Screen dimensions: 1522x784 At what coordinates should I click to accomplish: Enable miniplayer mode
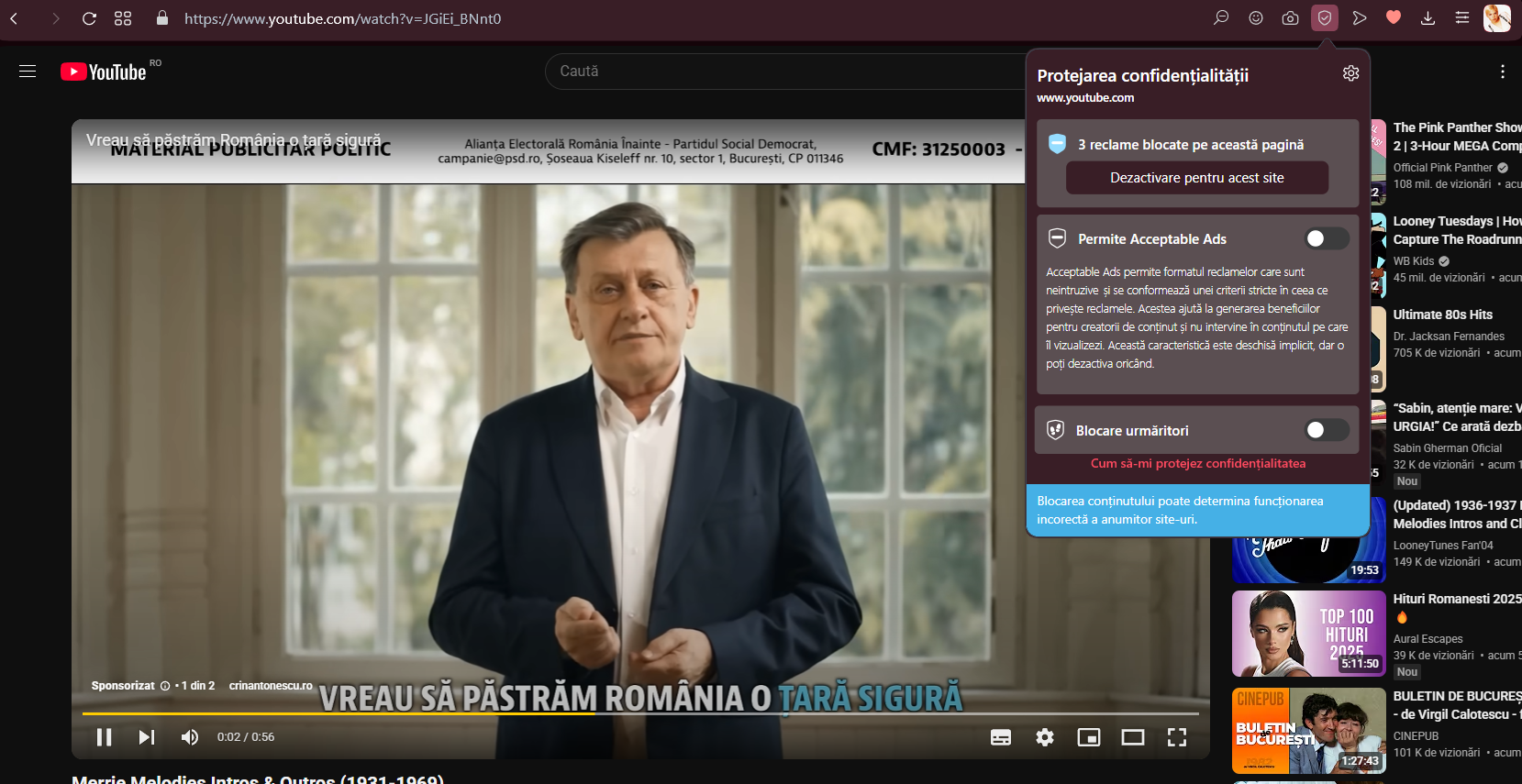[1089, 737]
